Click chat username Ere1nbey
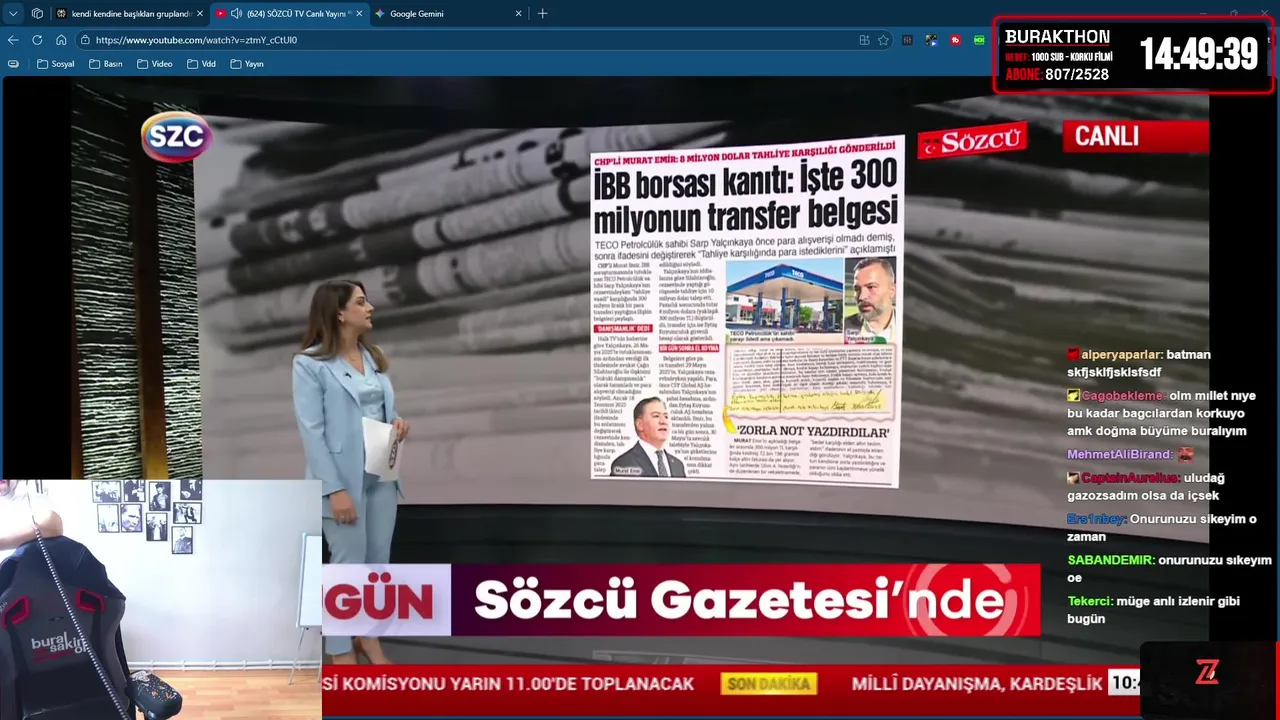Screen dimensions: 1280x720 point(1097,519)
